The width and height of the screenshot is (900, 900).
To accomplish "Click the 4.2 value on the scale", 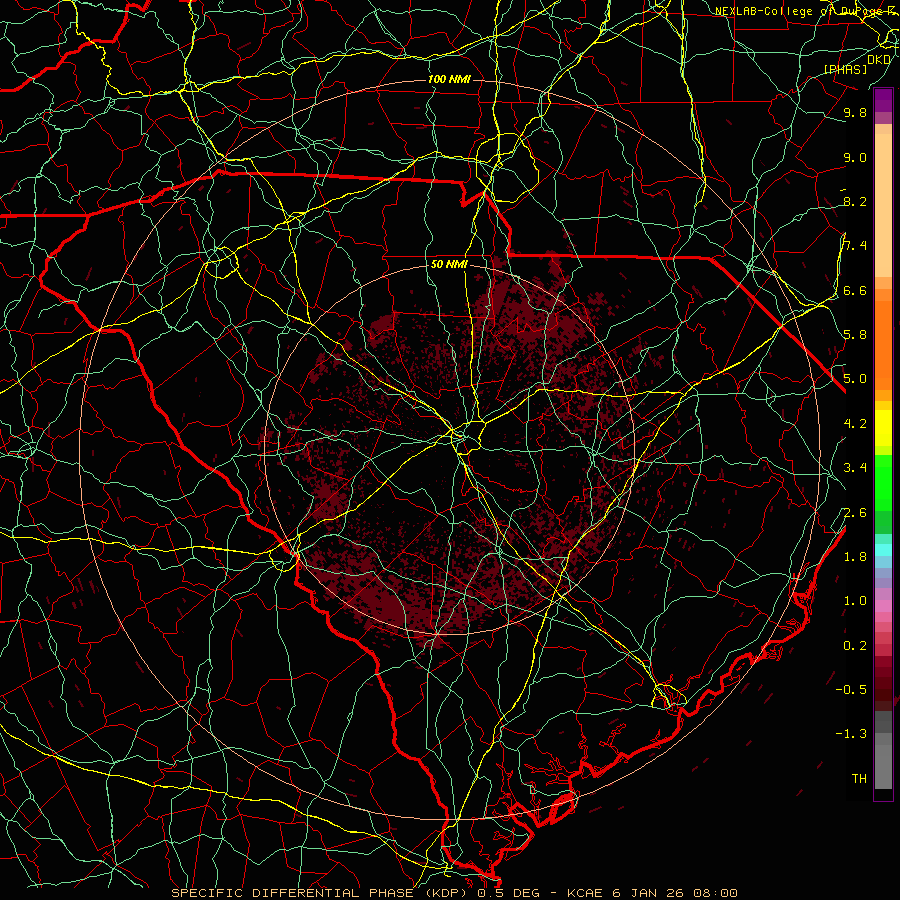I will [855, 424].
